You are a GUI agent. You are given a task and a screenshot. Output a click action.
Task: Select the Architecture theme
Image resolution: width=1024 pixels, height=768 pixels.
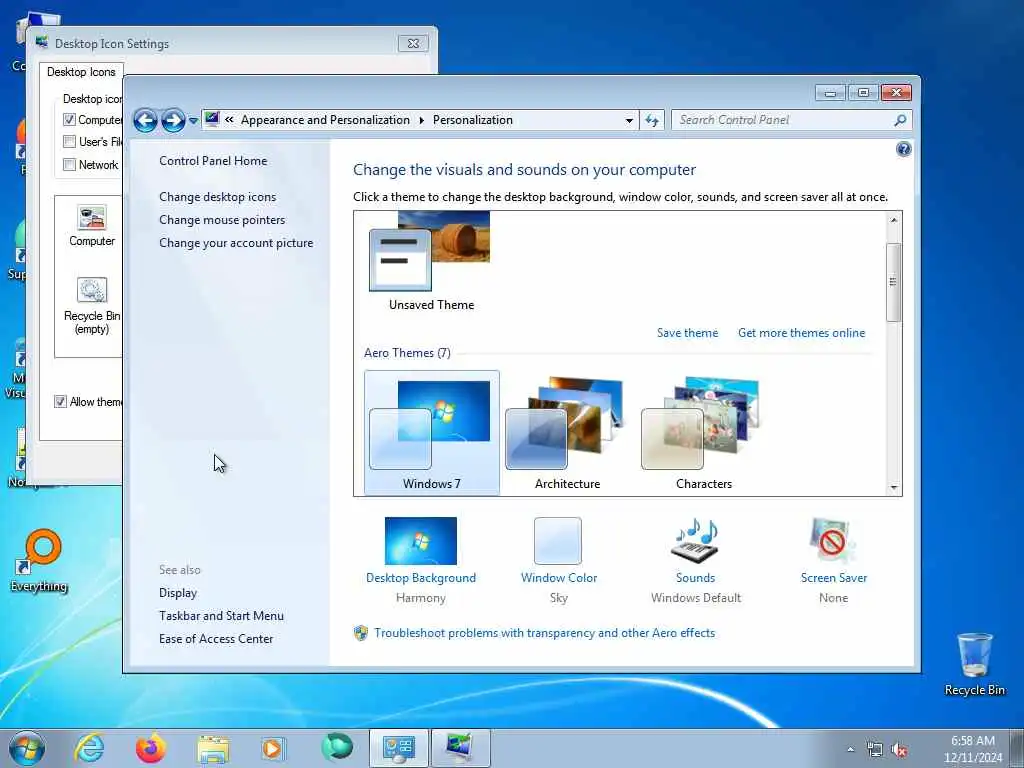point(568,433)
